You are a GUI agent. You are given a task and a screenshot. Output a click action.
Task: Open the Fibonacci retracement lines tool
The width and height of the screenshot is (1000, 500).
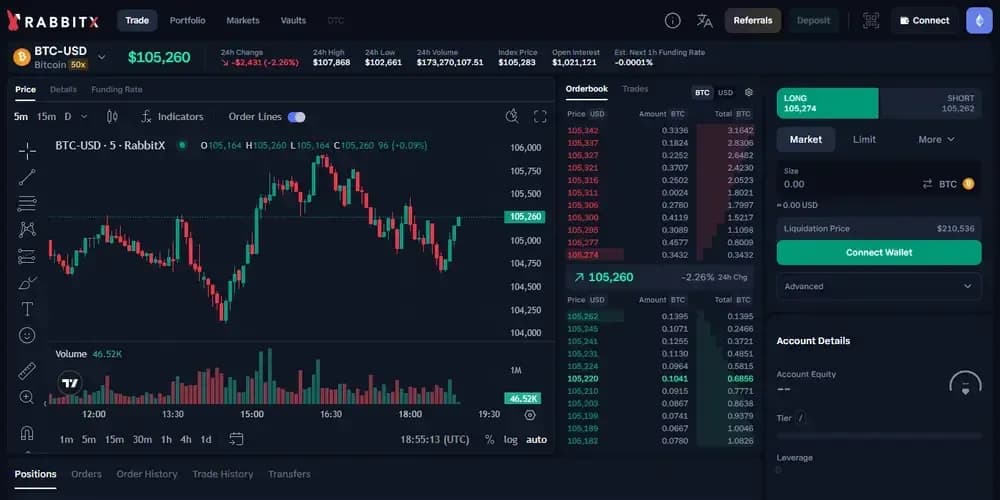(x=27, y=204)
